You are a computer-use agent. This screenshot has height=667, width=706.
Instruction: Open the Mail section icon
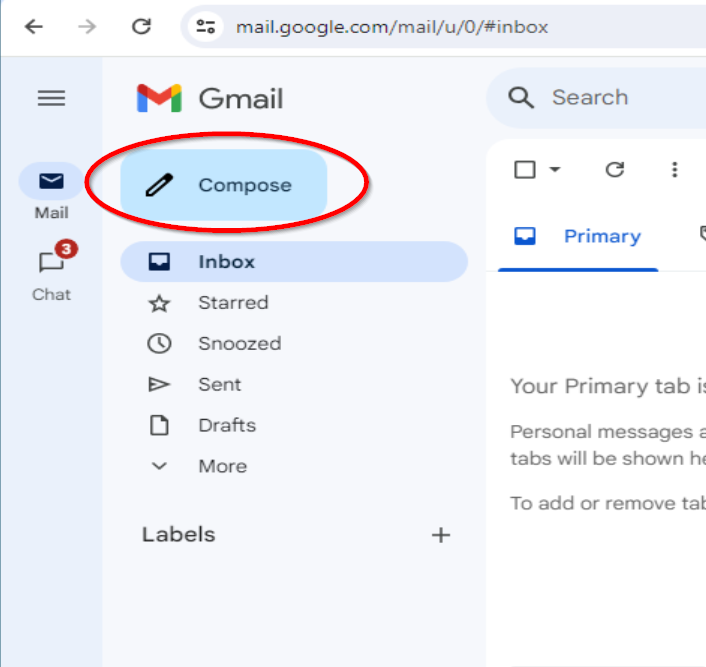click(51, 182)
